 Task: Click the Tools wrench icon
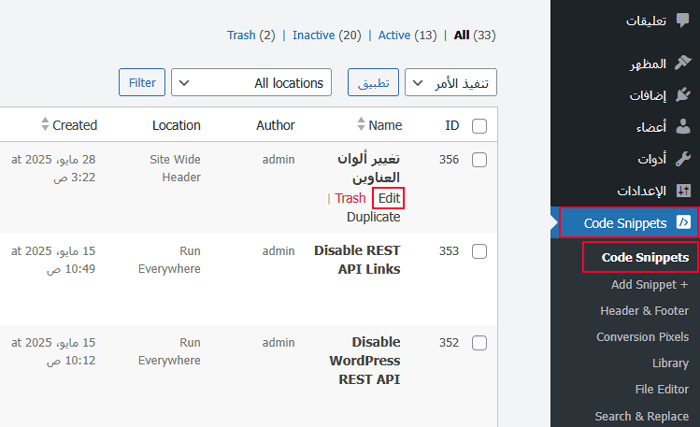point(683,158)
